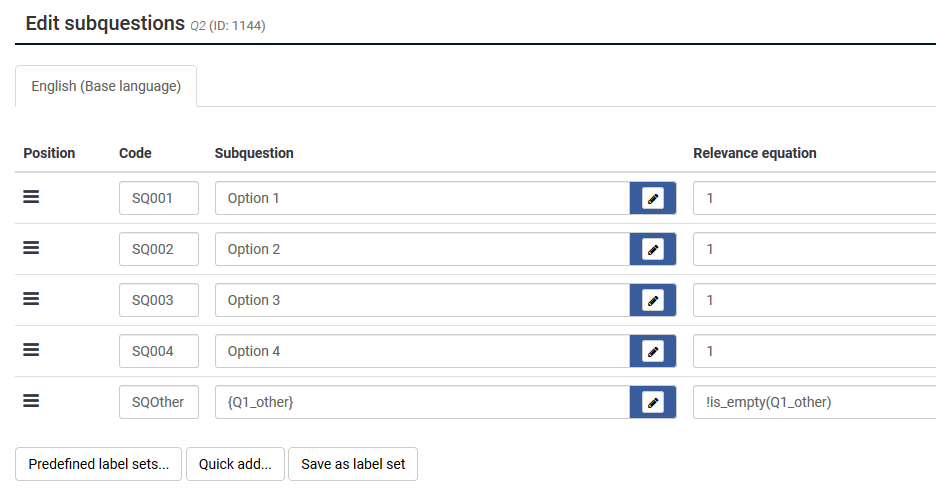Open the Quick add dialog
This screenshot has width=936, height=499.
[x=235, y=464]
